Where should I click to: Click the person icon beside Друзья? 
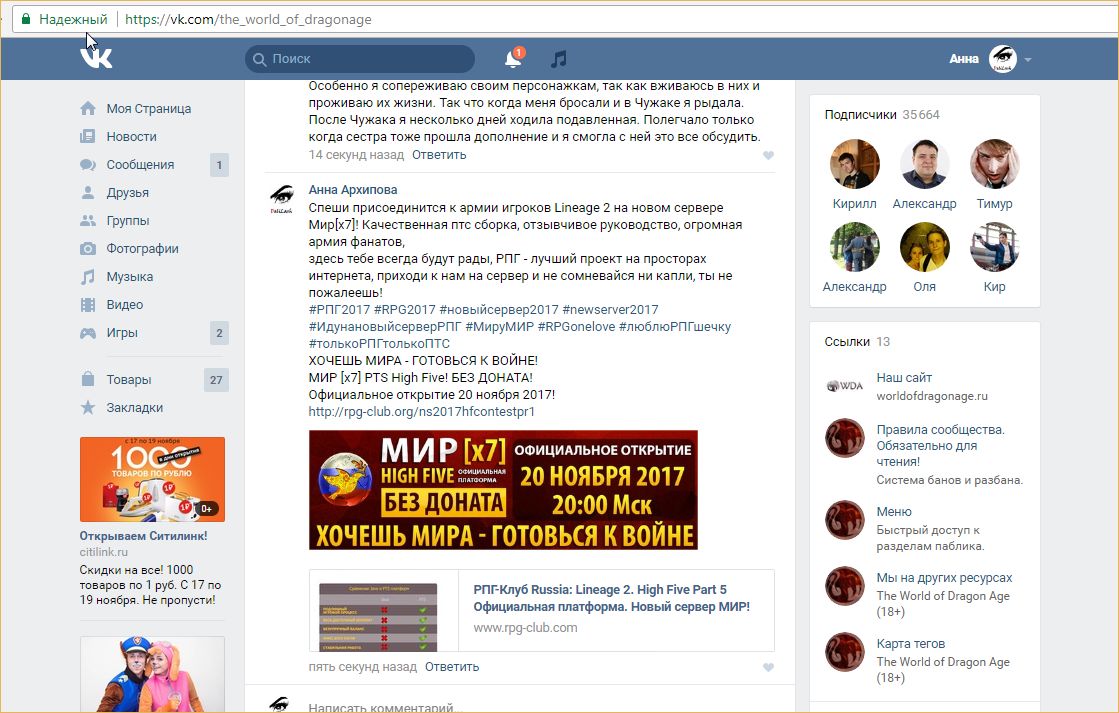pyautogui.click(x=88, y=193)
